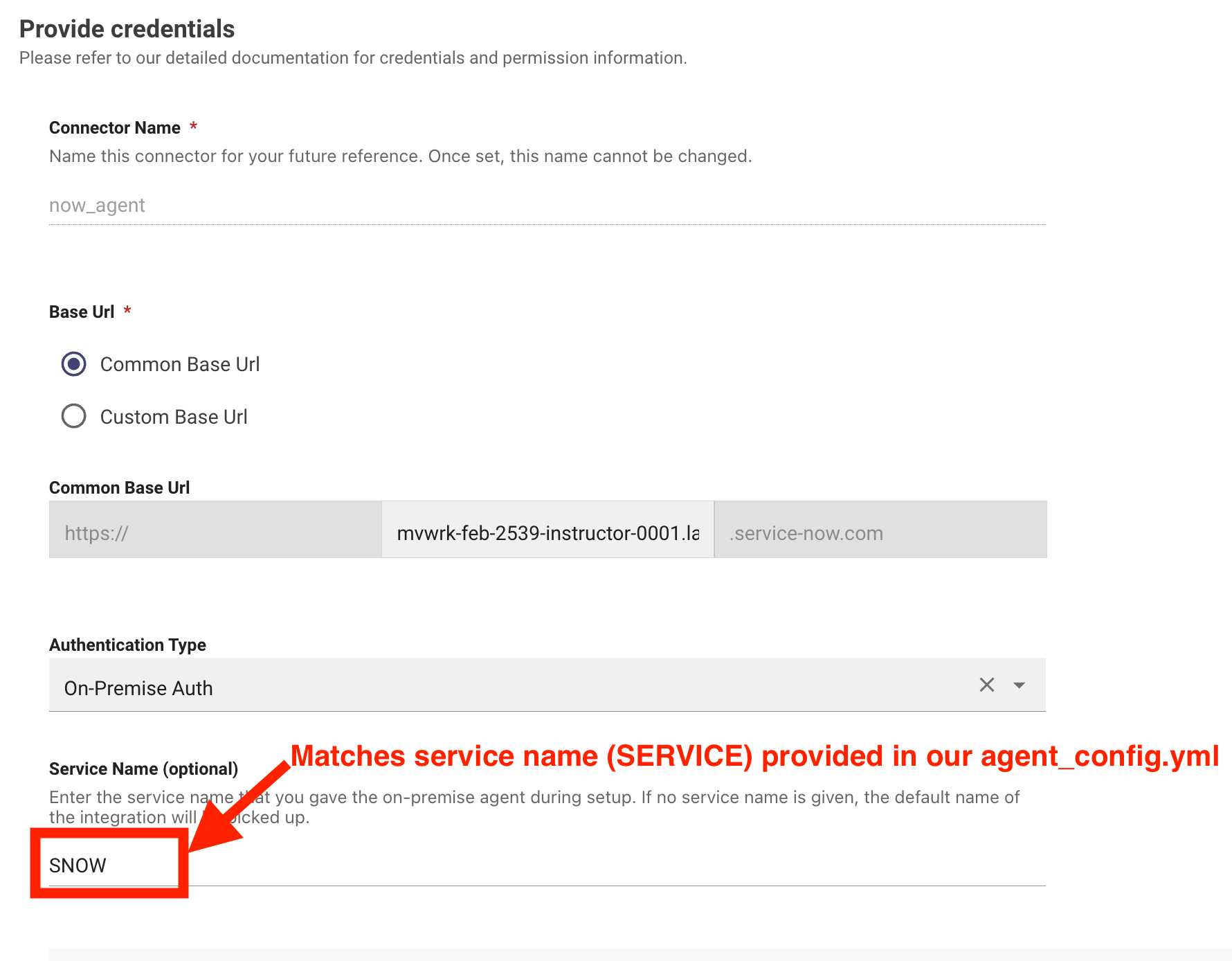The image size is (1232, 961).
Task: Clear the On-Premise Auth selection
Action: click(986, 685)
